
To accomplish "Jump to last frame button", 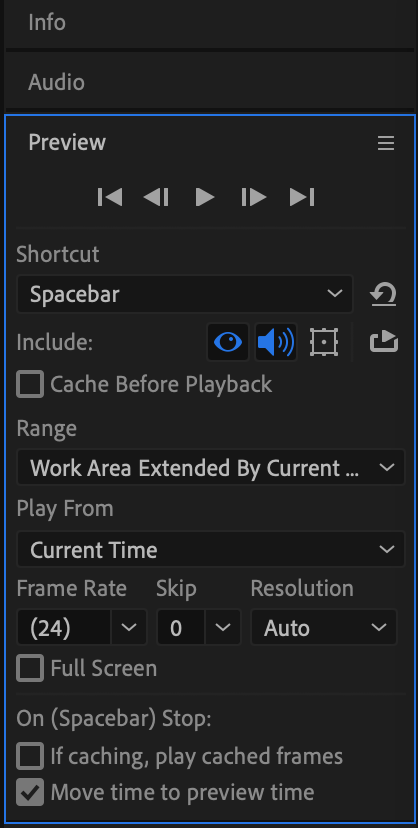I will click(302, 197).
